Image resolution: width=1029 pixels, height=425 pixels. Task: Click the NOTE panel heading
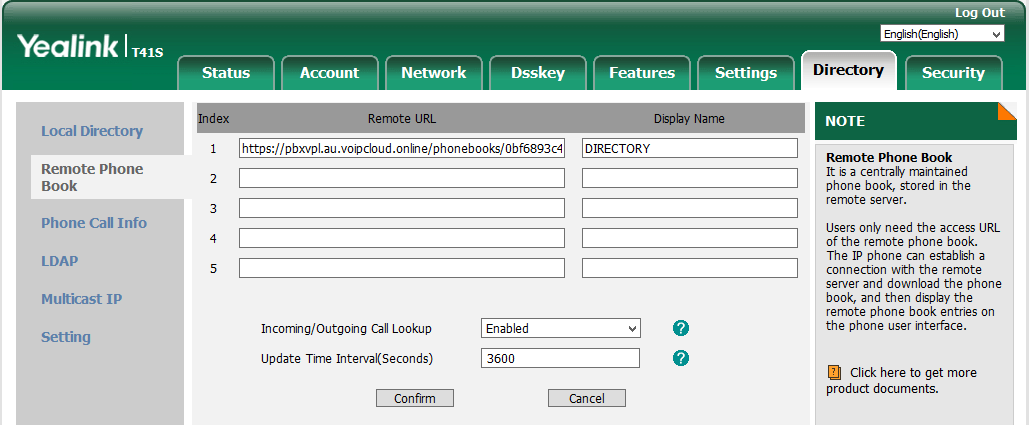845,121
